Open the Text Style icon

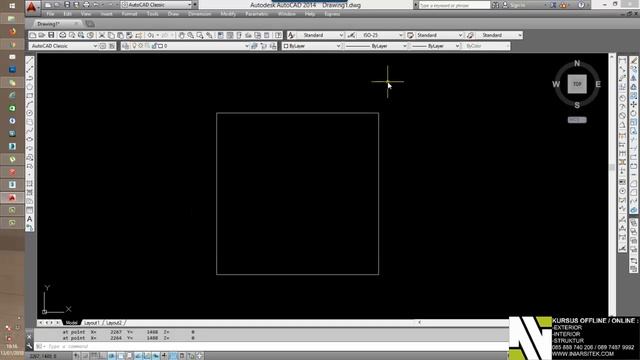(x=291, y=36)
